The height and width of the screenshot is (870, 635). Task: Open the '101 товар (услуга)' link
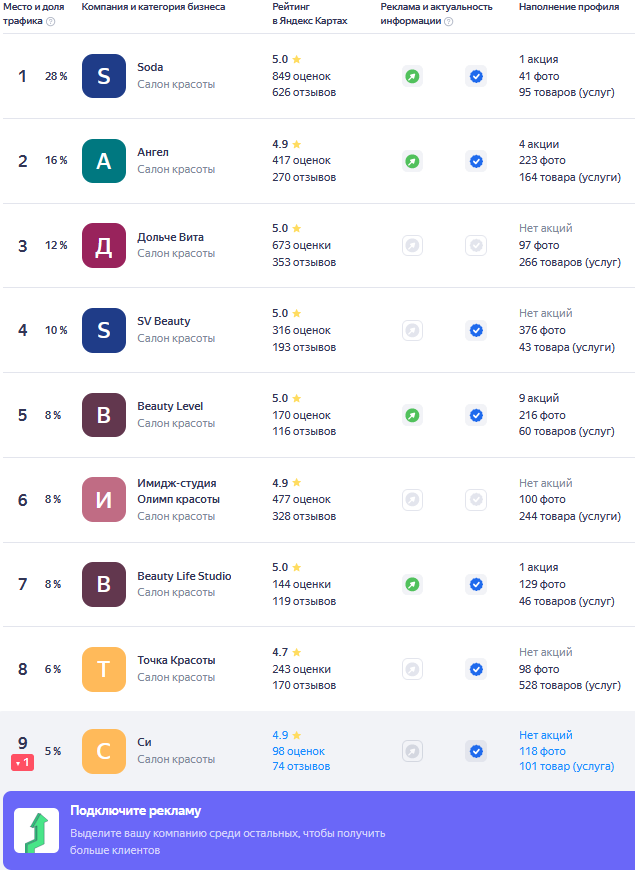click(x=567, y=766)
